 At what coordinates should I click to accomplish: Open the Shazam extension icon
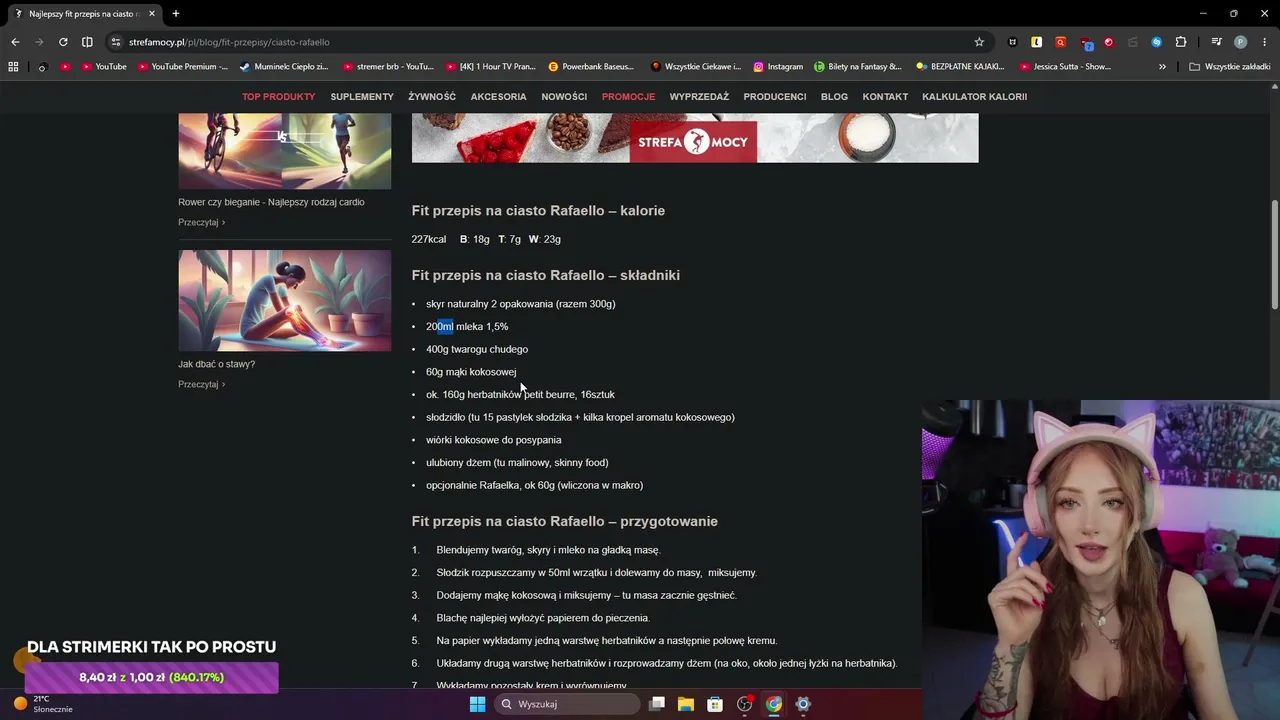(1157, 42)
